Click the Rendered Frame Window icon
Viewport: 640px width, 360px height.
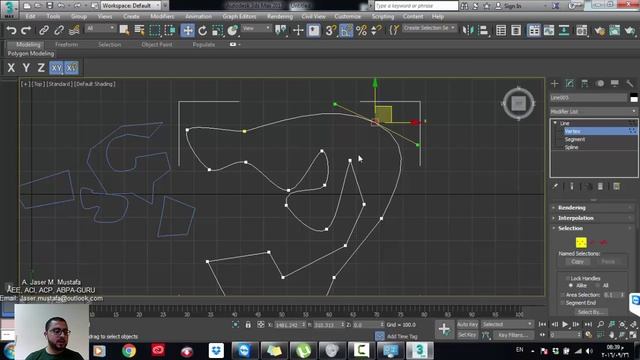click(x=614, y=30)
